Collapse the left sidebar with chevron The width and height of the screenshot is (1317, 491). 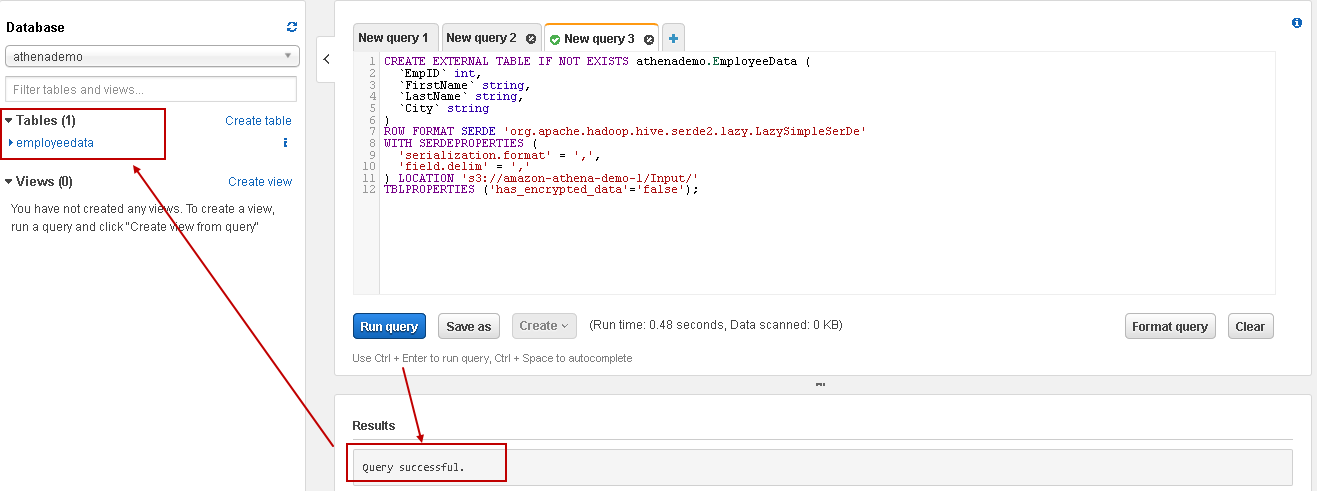326,60
